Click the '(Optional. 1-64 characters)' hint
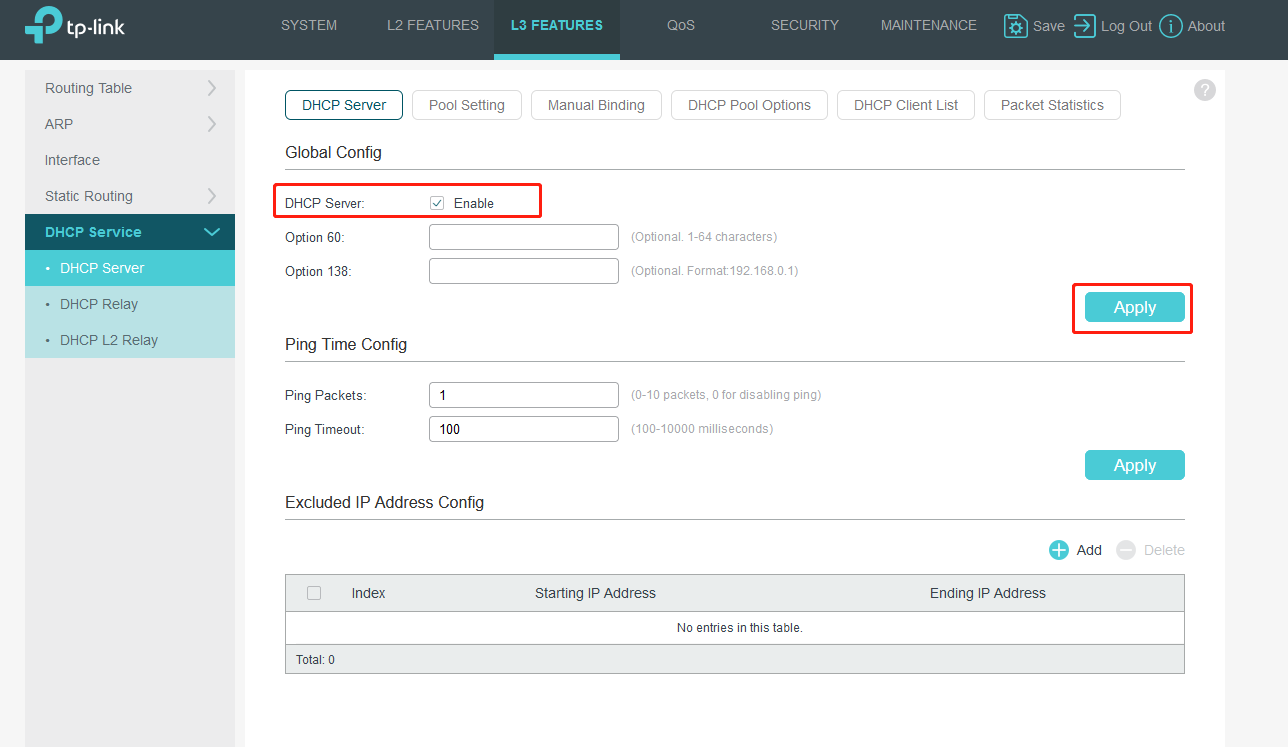 (x=704, y=237)
